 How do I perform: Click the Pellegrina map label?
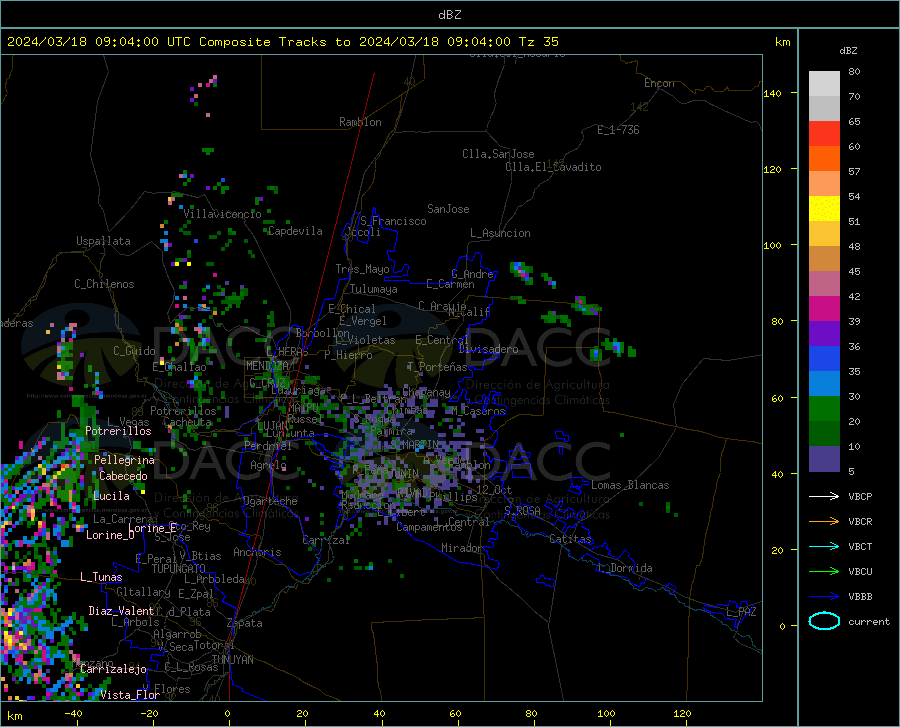click(125, 460)
